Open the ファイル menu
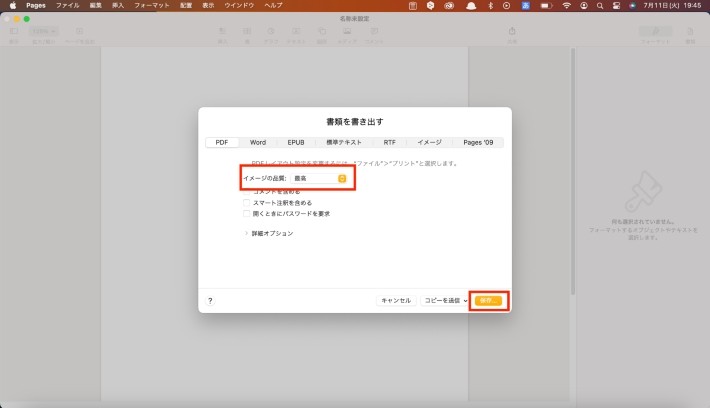710x408 pixels. [67, 5]
